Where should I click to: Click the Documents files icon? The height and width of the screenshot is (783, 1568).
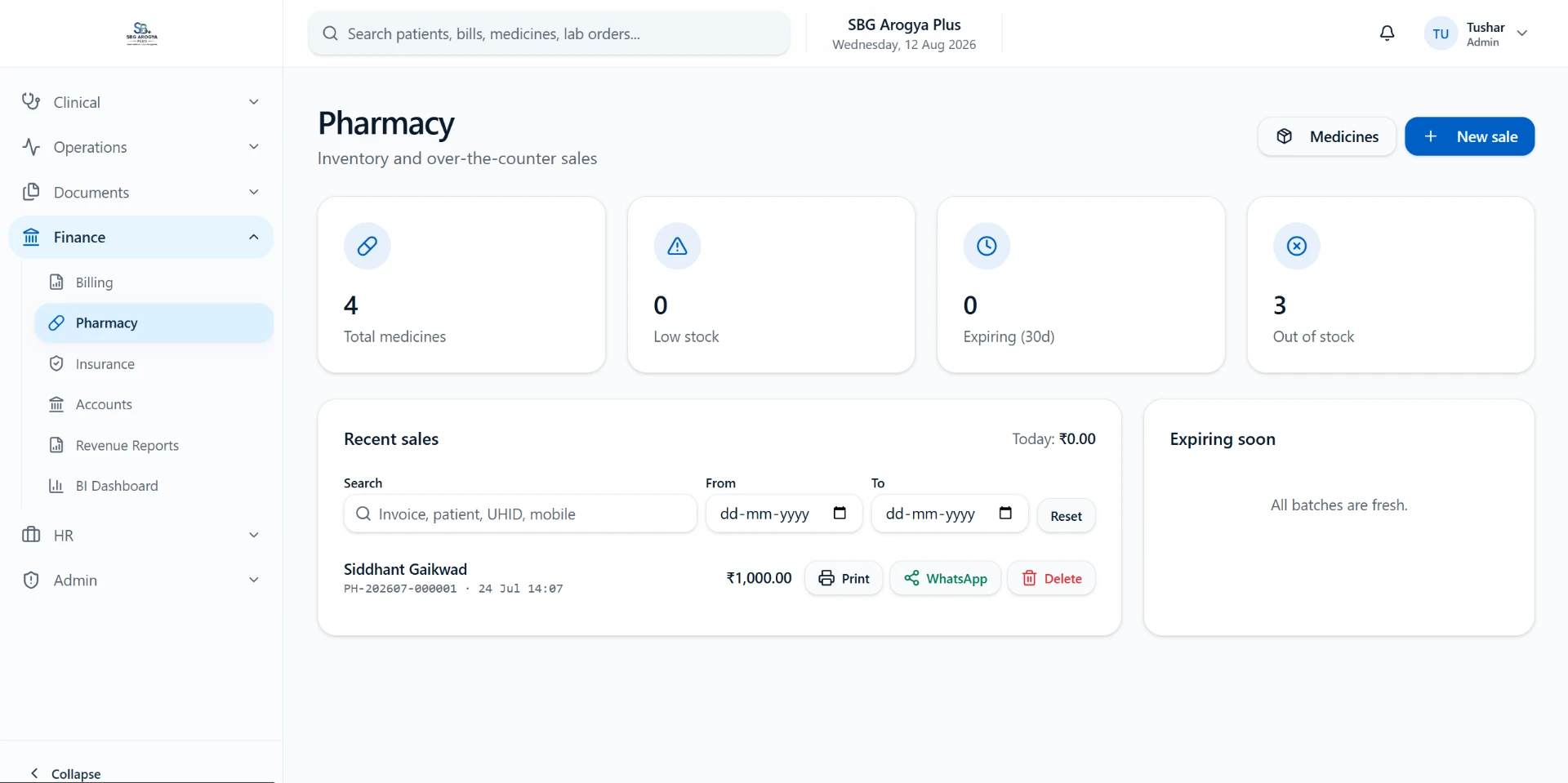(31, 192)
